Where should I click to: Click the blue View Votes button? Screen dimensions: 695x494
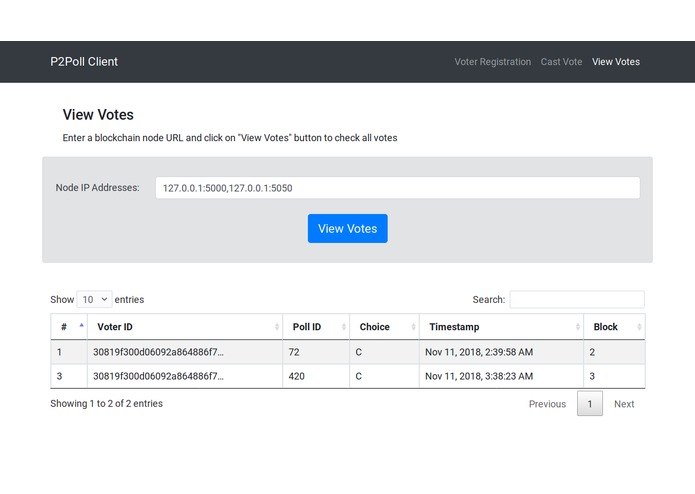[348, 229]
